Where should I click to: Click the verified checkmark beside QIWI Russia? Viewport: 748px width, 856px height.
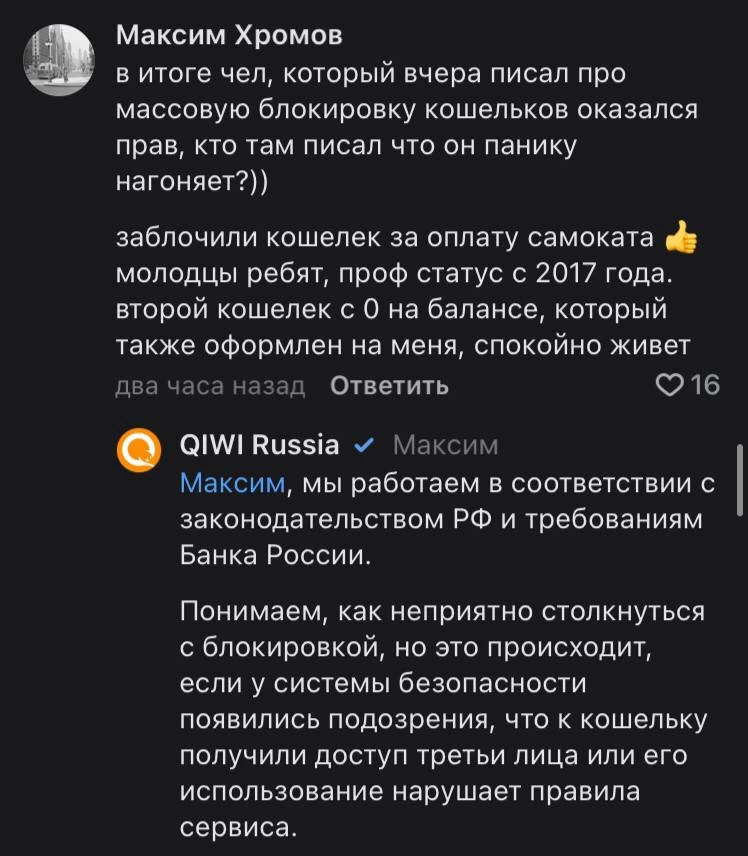366,445
